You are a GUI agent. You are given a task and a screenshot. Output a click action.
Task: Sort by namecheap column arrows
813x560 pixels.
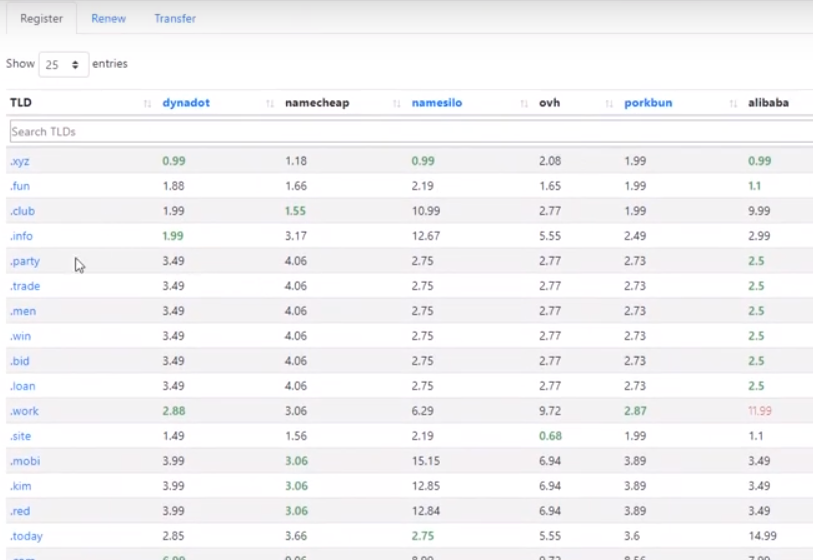(x=397, y=103)
